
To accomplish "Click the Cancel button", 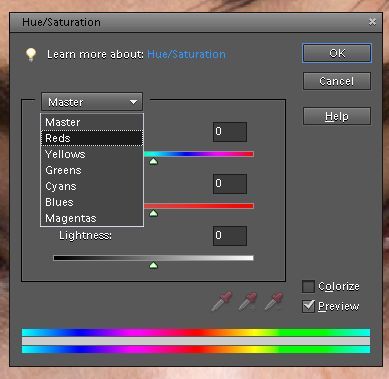I will 337,81.
